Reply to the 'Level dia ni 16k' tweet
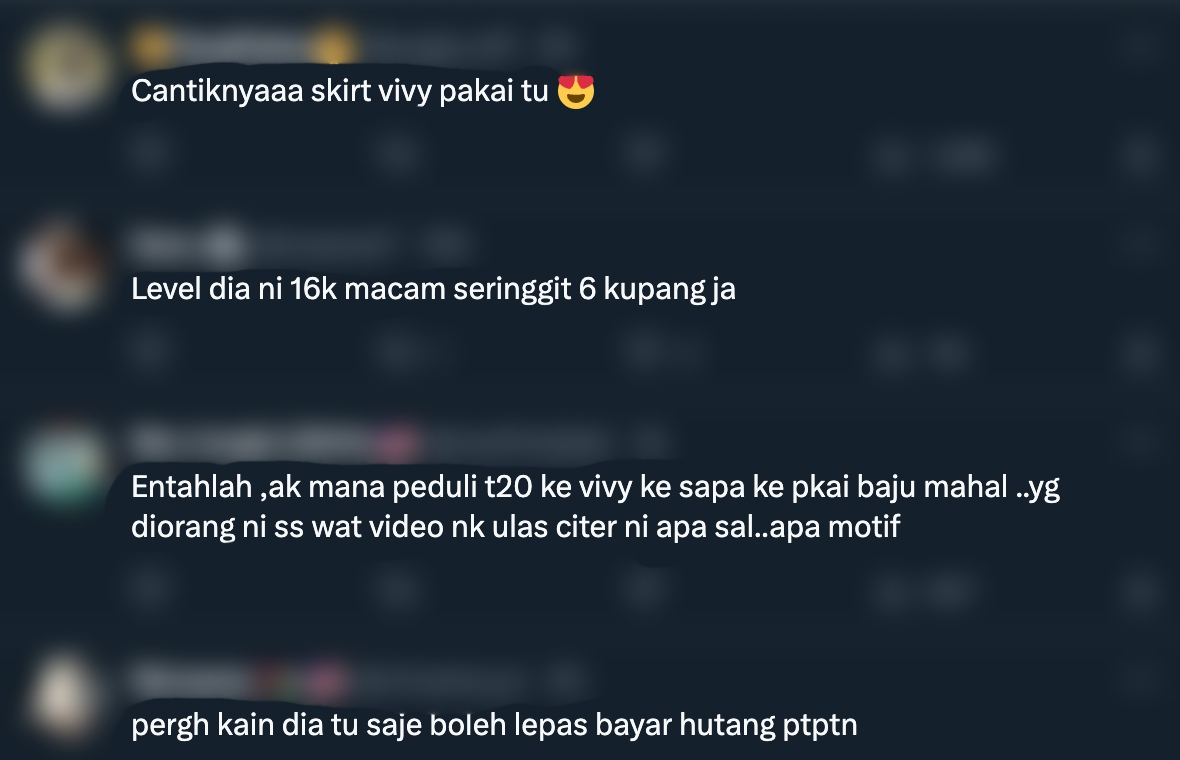The height and width of the screenshot is (760, 1180). pyautogui.click(x=149, y=351)
